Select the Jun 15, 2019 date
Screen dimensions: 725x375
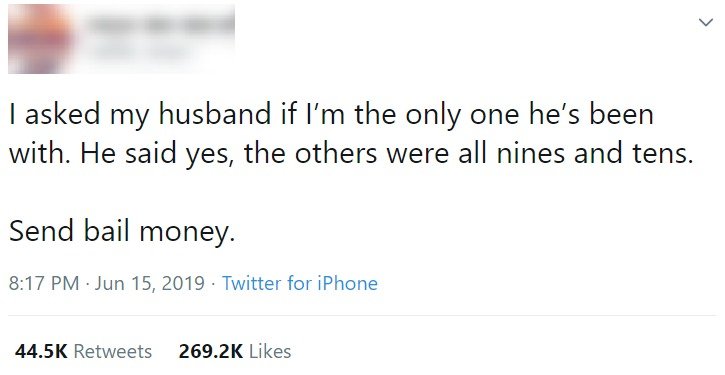pyautogui.click(x=149, y=283)
